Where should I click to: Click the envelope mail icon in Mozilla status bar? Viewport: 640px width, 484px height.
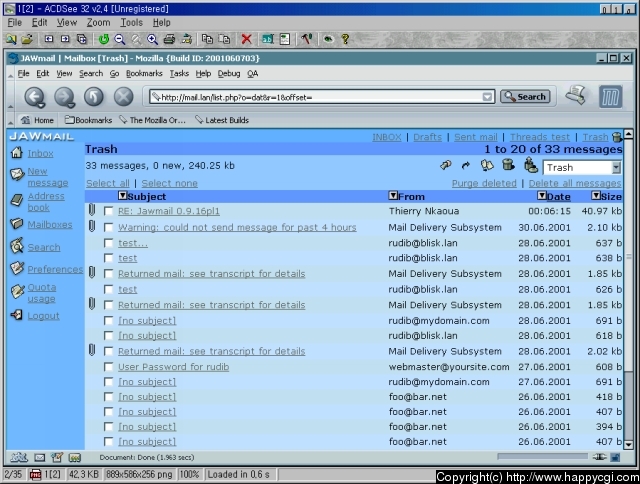pyautogui.click(x=40, y=457)
